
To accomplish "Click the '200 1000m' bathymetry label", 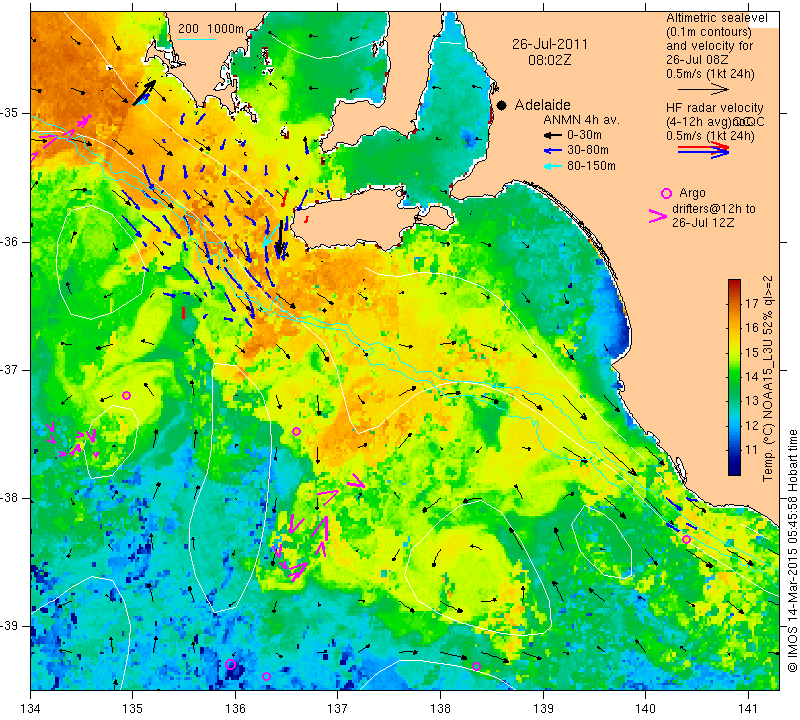I will [x=211, y=29].
